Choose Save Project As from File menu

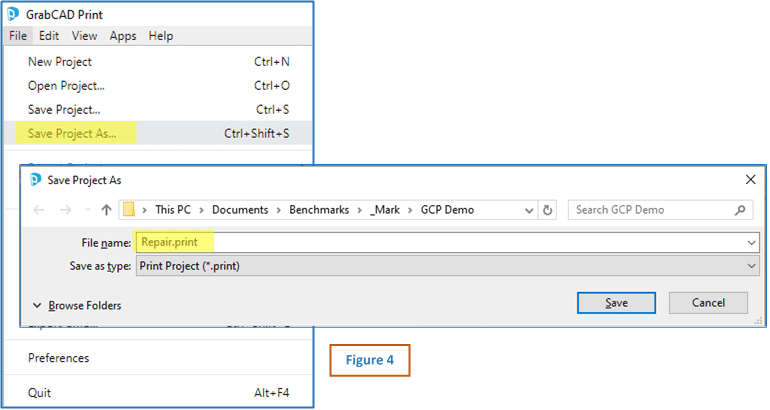(72, 133)
